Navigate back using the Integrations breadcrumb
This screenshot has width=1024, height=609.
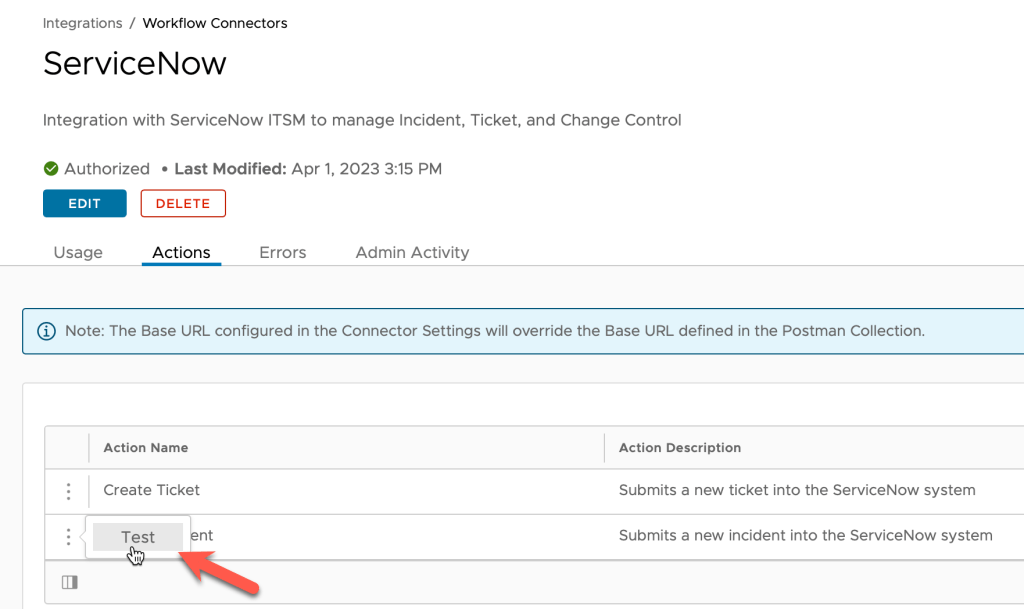tap(82, 22)
